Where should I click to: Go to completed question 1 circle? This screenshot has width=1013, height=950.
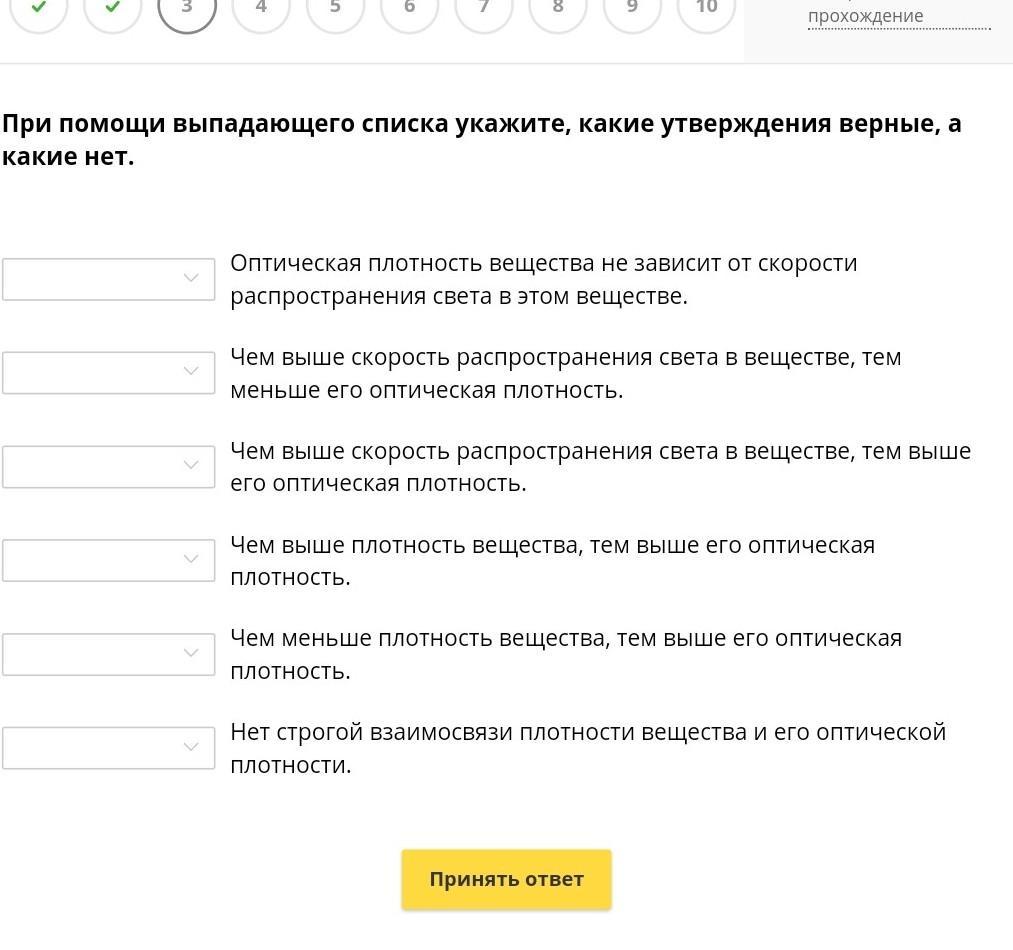coord(38,9)
